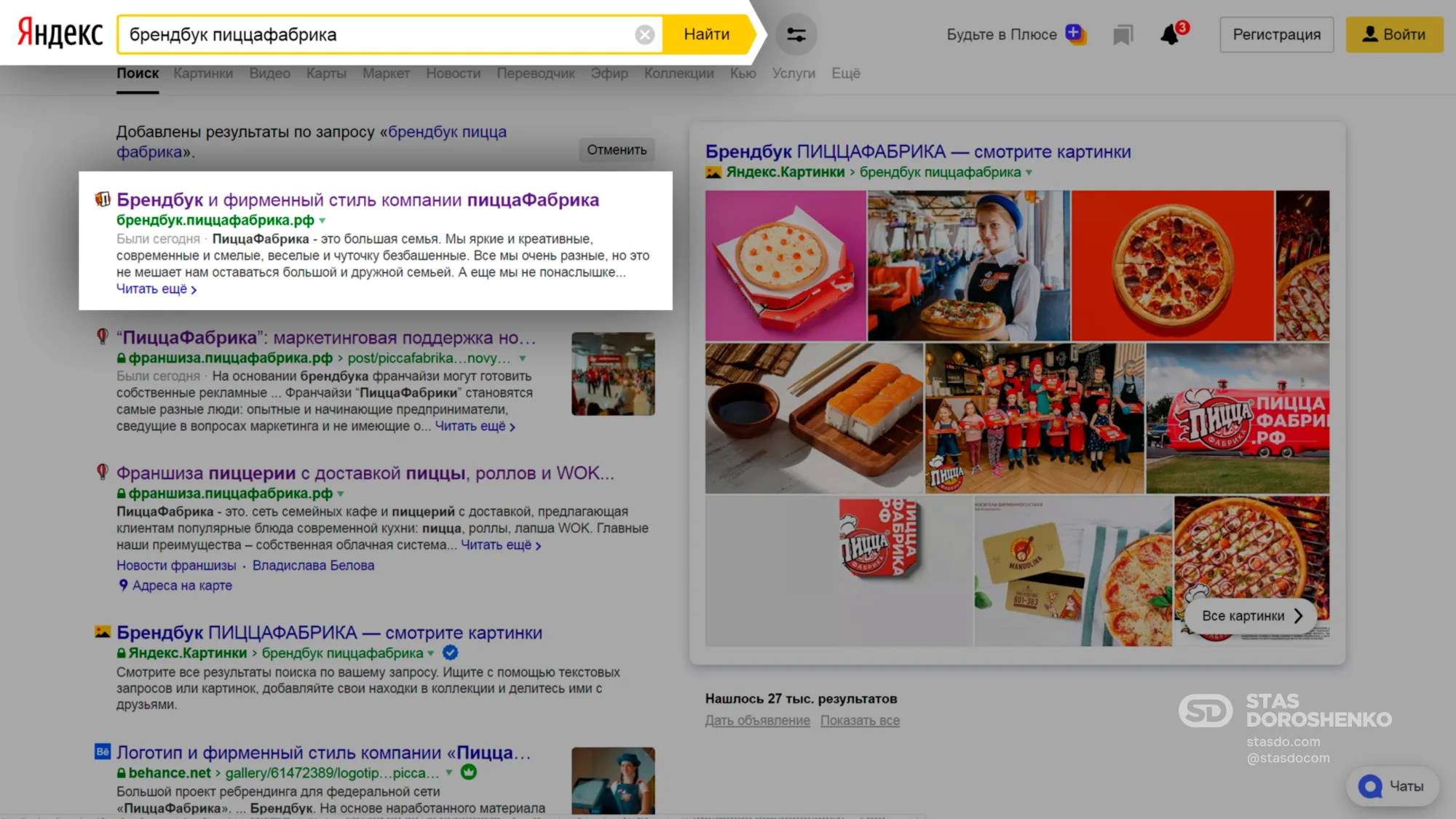The image size is (1456, 819).
Task: Expand Читать ещё in first result
Action: click(x=156, y=289)
